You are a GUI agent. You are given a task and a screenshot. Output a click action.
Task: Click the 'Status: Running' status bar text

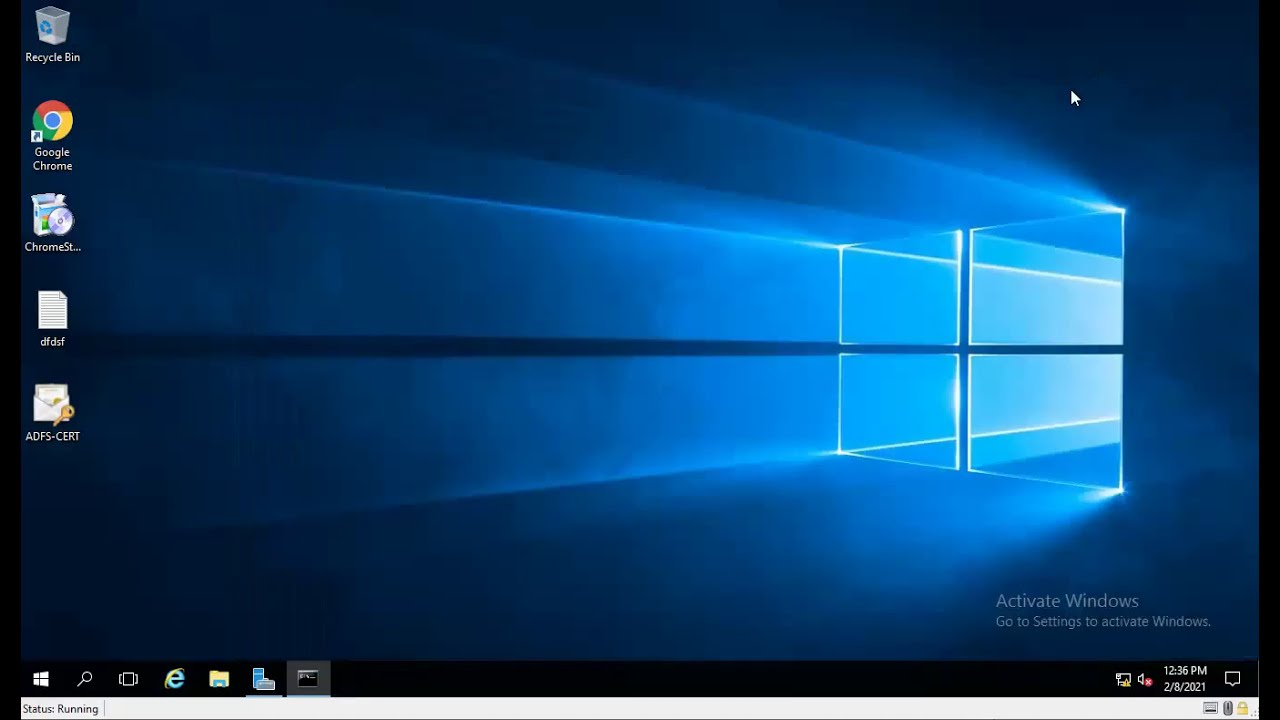[61, 709]
